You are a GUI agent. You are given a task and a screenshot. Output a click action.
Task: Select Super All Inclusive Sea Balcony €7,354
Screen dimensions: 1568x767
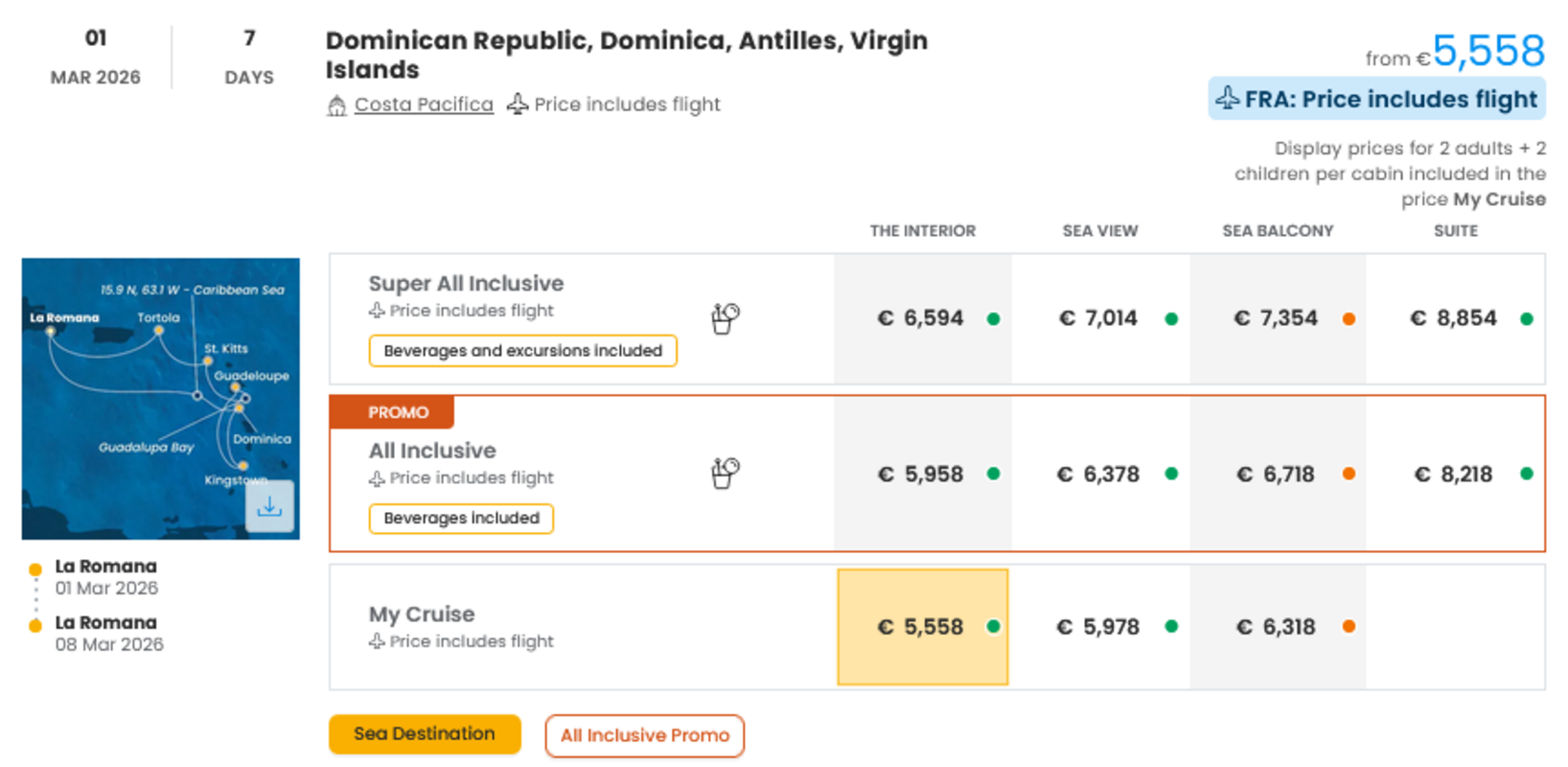(x=1276, y=318)
